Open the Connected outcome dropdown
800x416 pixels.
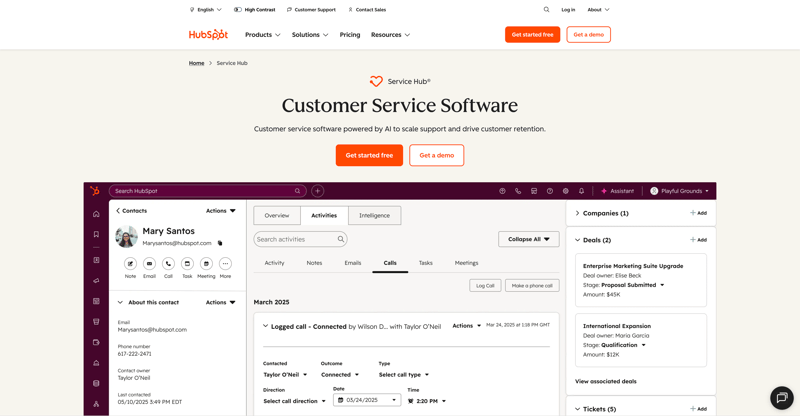click(340, 375)
